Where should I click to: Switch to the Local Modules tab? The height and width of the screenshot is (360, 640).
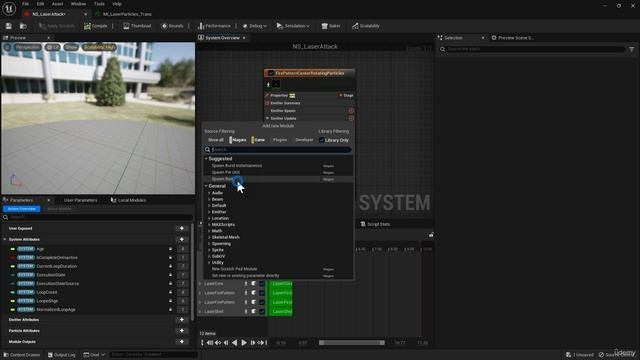pyautogui.click(x=129, y=200)
